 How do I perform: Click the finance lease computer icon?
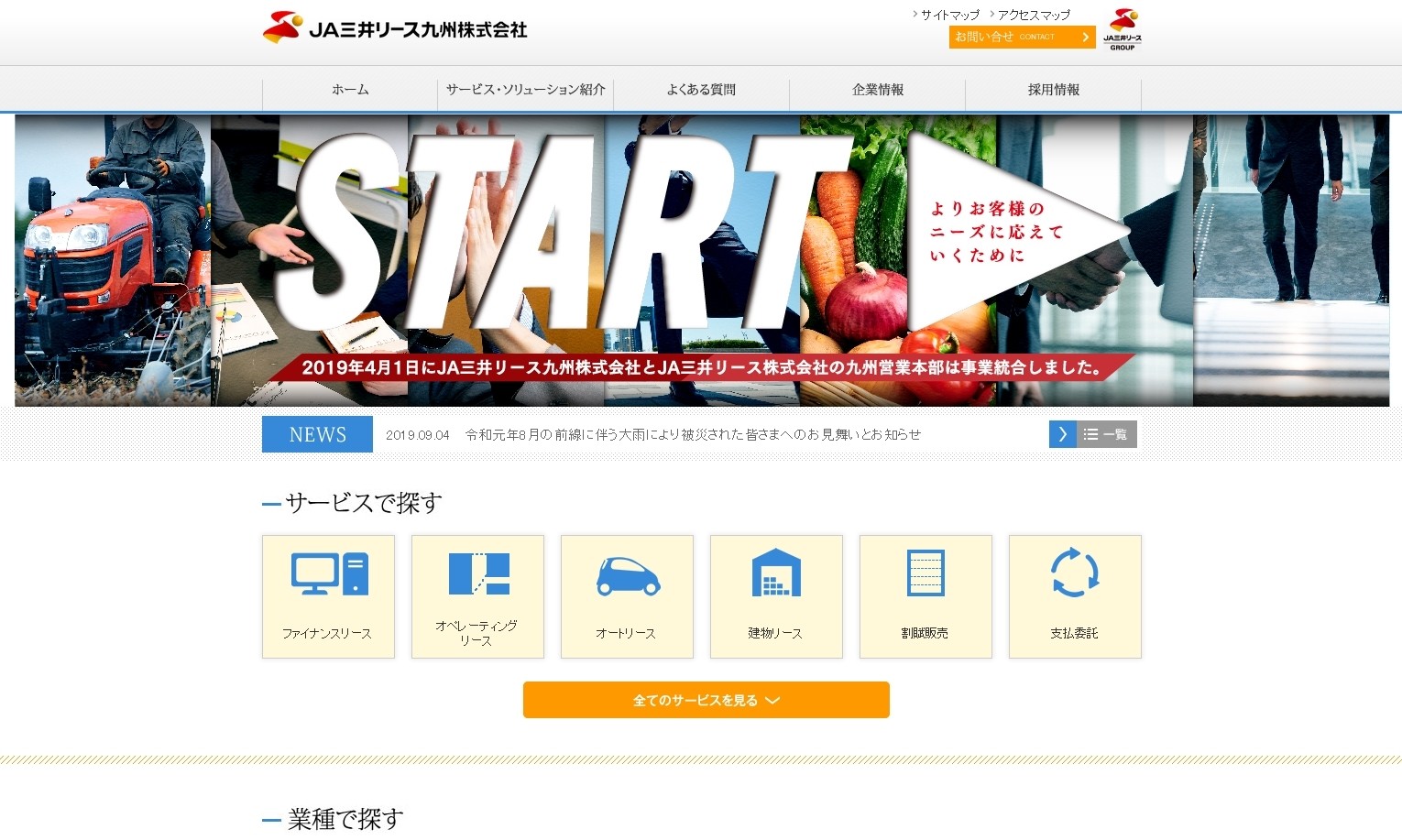[x=329, y=574]
